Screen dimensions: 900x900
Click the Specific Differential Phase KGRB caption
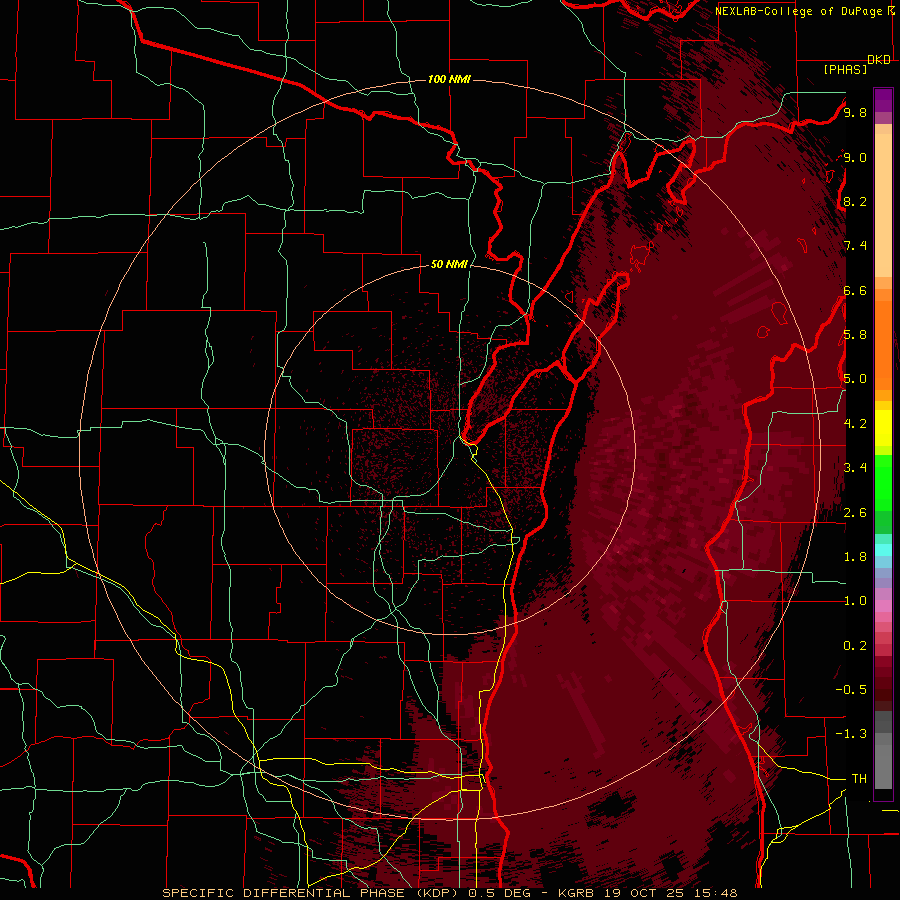[449, 893]
